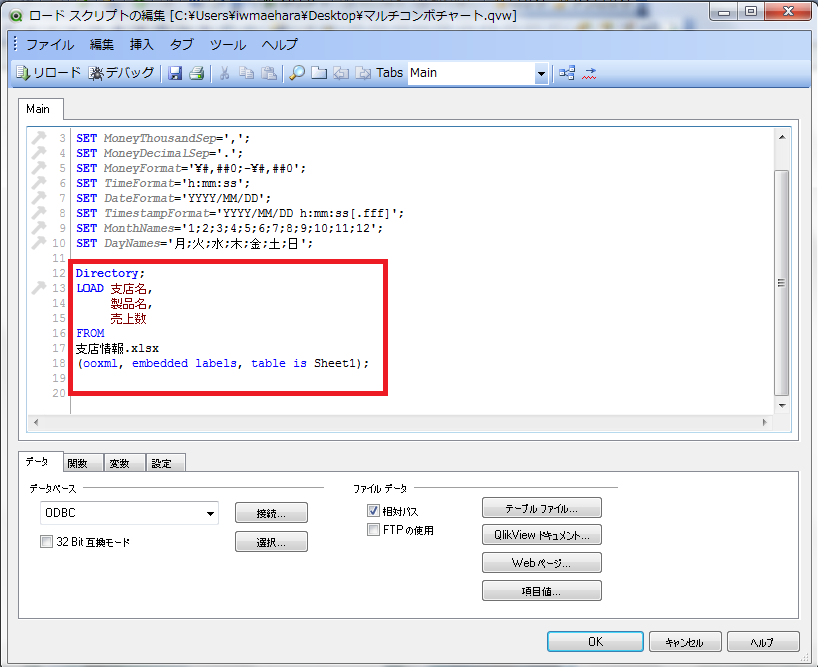Open the ヘルプ menu

(x=280, y=45)
